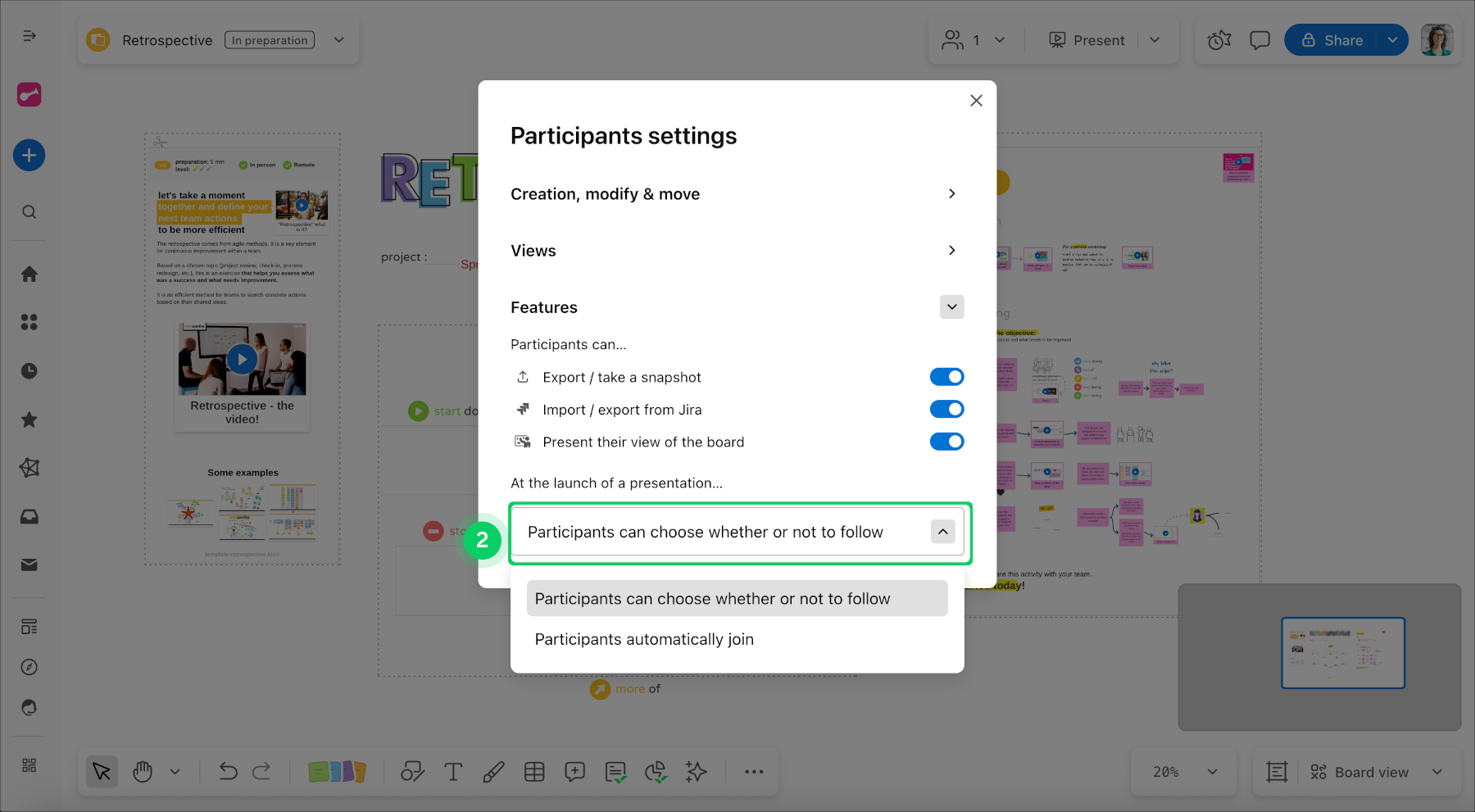Viewport: 1475px width, 812px height.
Task: Disable Import / export from Jira toggle
Action: [x=946, y=409]
